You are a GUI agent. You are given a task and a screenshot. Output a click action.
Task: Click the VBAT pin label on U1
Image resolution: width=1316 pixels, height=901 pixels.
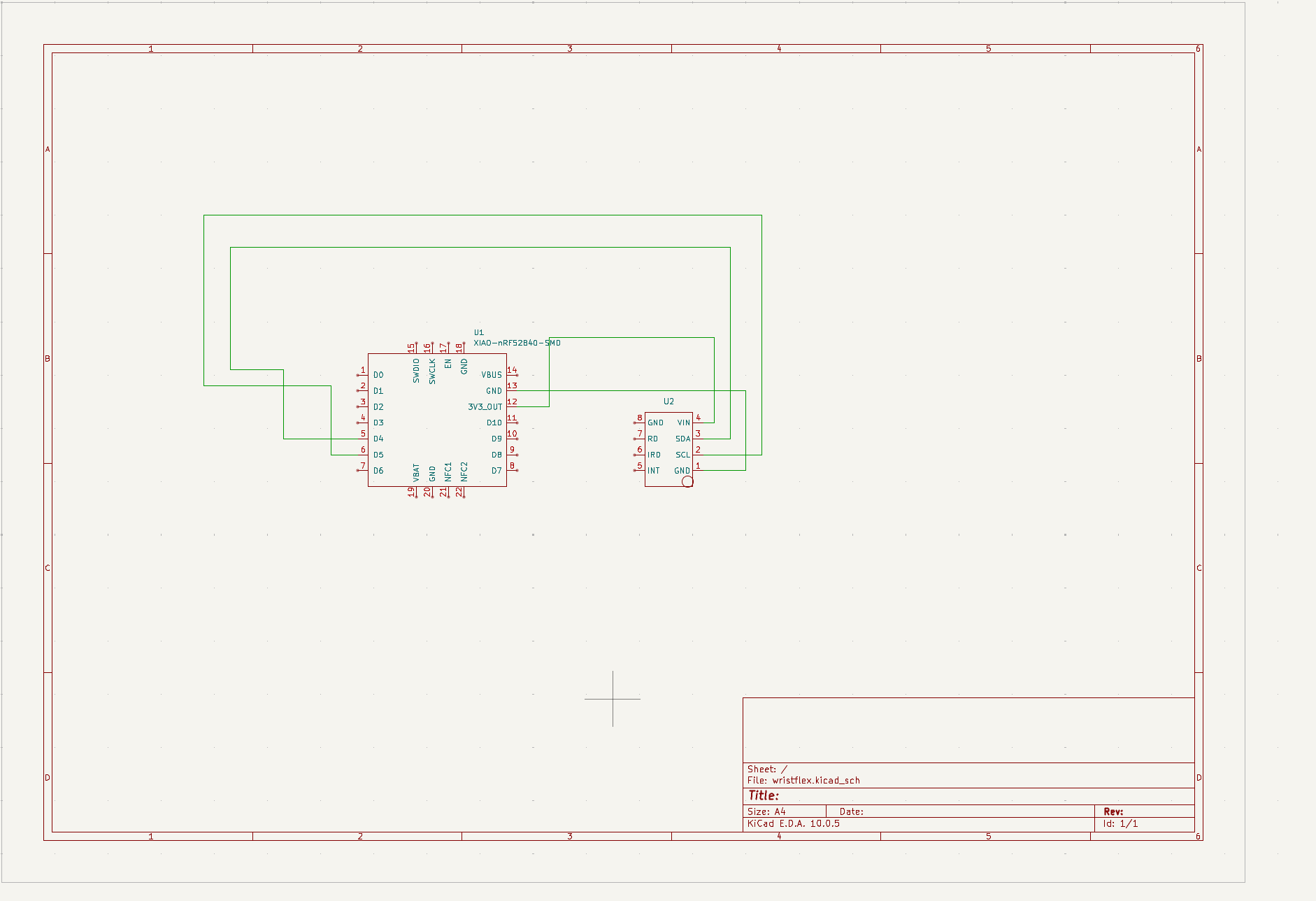(x=416, y=473)
